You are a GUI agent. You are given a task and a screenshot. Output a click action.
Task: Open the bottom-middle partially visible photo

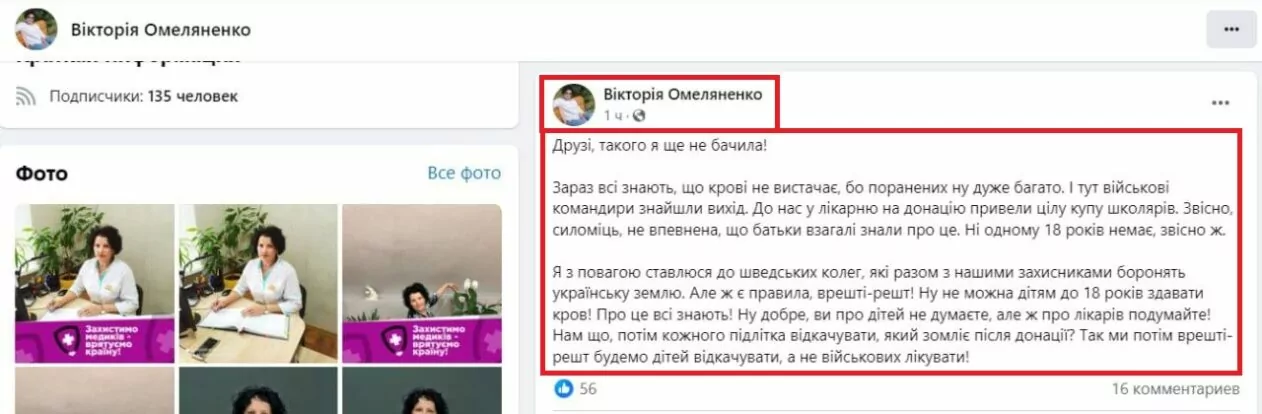tap(258, 391)
